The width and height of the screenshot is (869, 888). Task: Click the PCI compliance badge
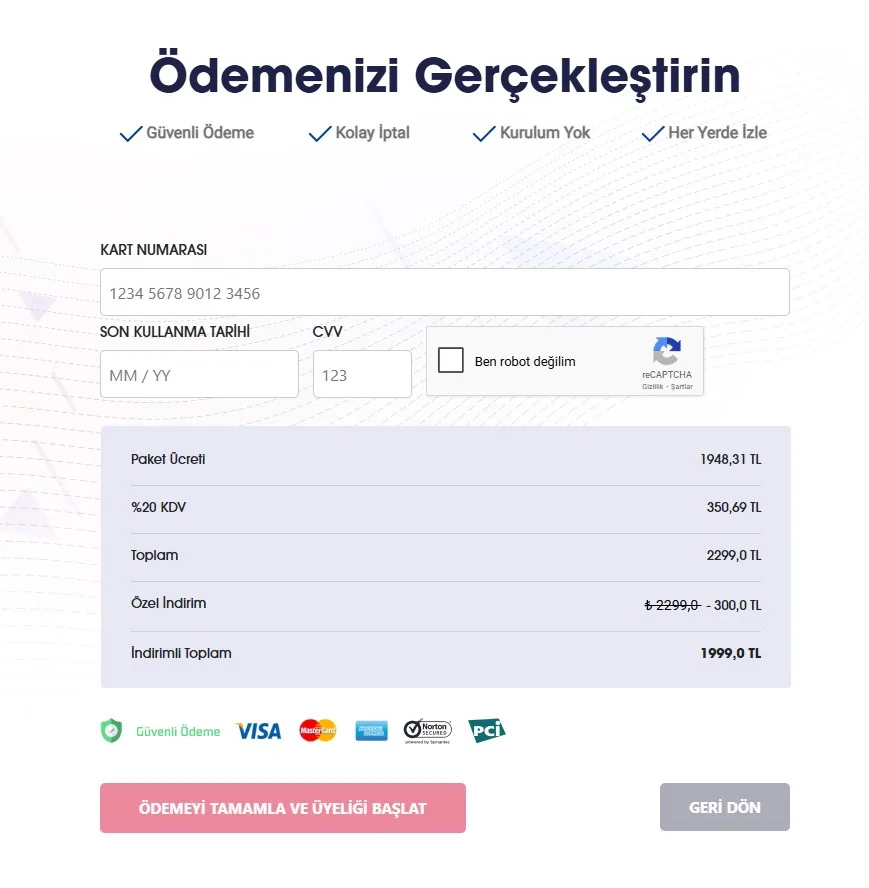pos(487,730)
